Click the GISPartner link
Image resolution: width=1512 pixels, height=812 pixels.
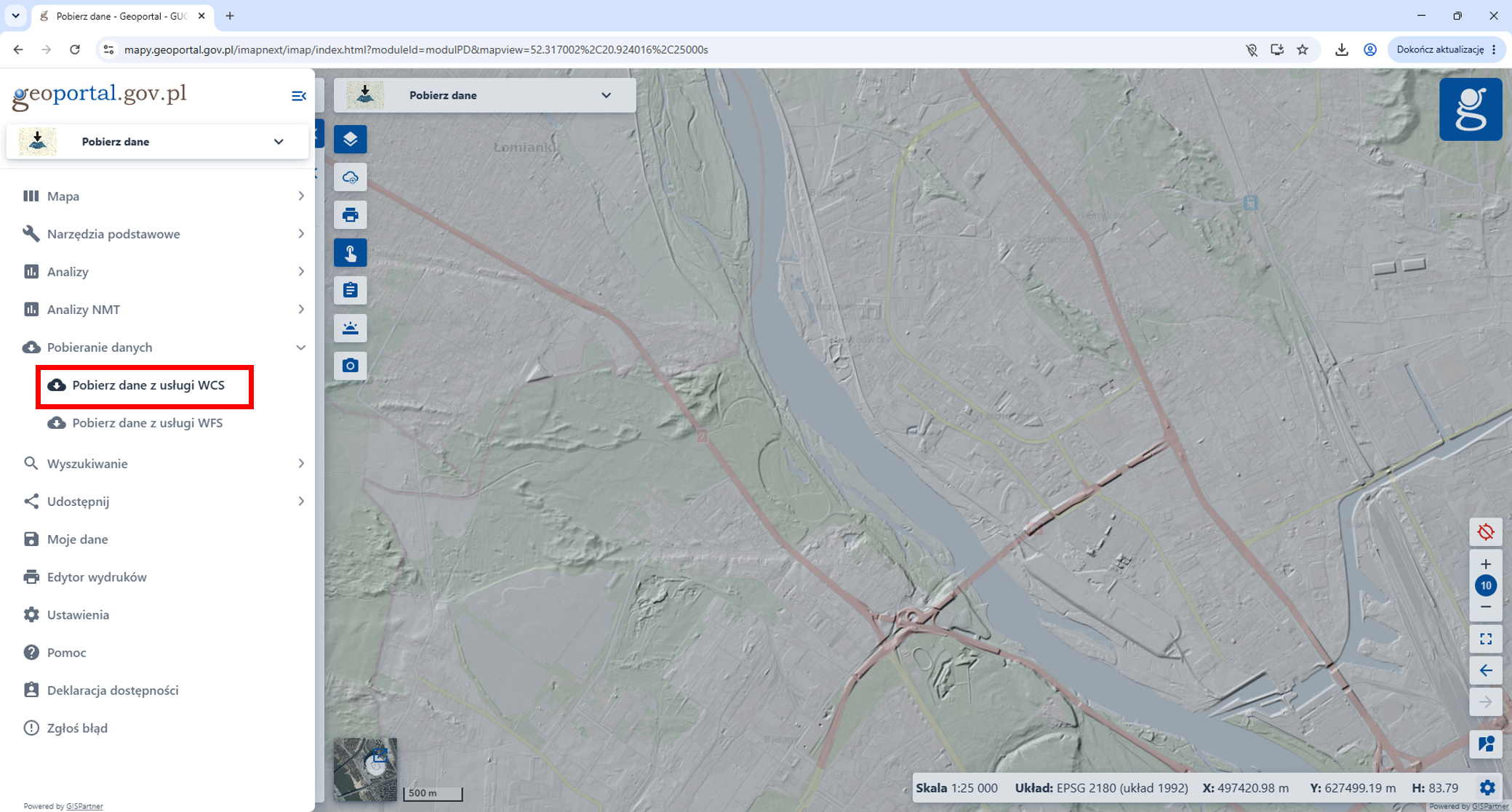(84, 806)
